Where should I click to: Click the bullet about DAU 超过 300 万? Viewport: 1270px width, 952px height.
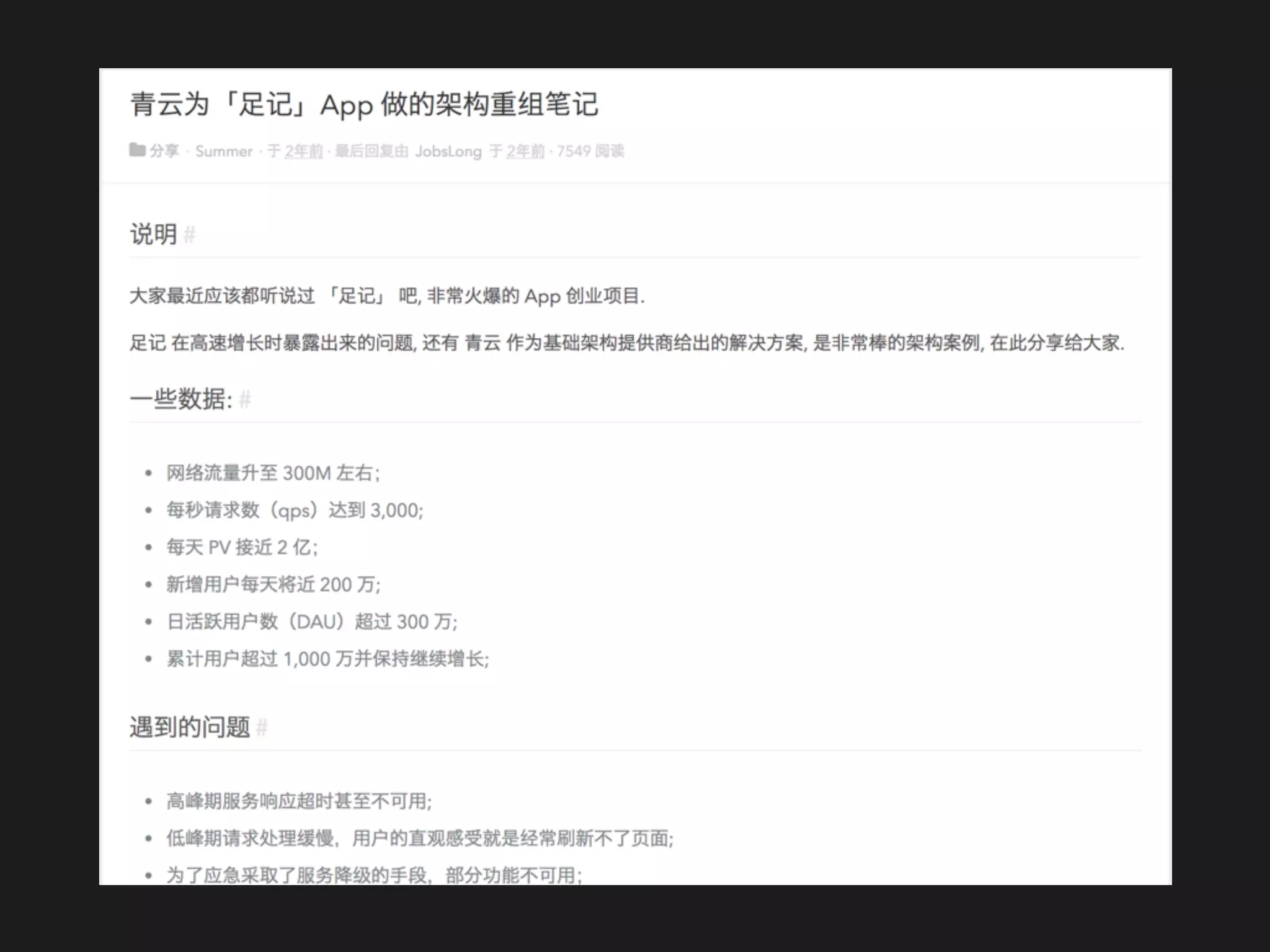point(312,622)
